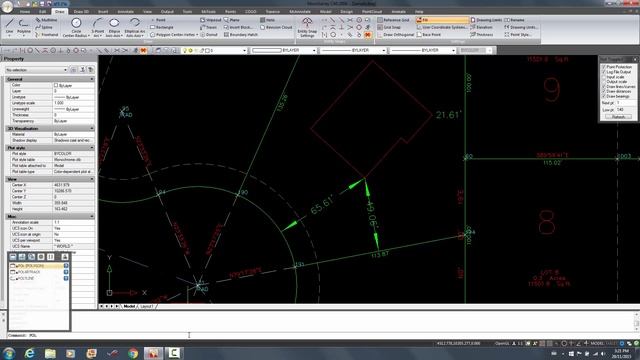Open Entity Snap Settings
The image size is (640, 360).
[x=307, y=27]
